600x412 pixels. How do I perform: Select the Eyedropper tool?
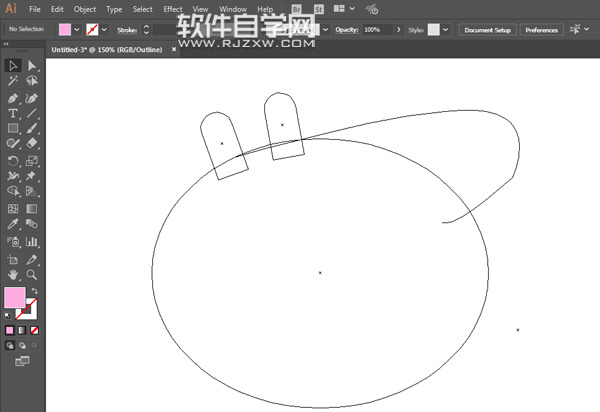pos(13,223)
